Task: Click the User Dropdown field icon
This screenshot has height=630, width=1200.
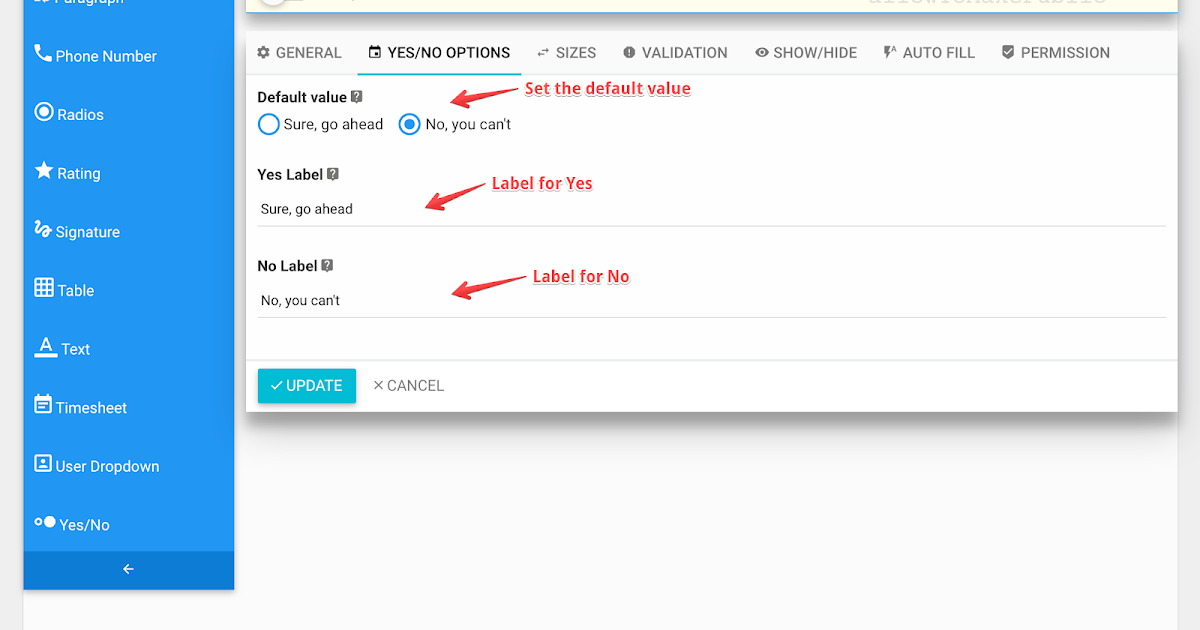Action: tap(42, 464)
